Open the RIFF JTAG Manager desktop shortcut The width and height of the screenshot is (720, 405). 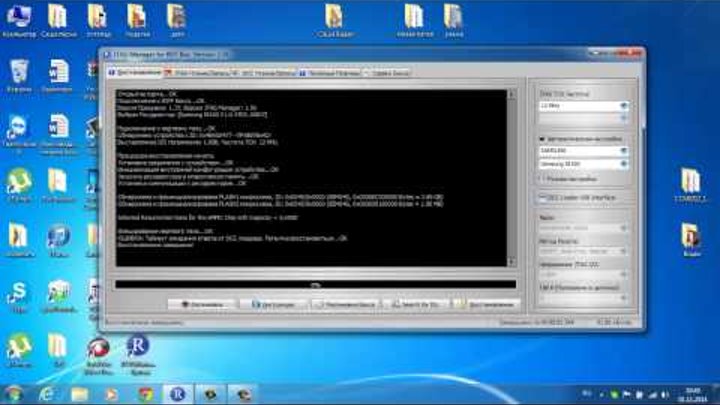pos(138,350)
